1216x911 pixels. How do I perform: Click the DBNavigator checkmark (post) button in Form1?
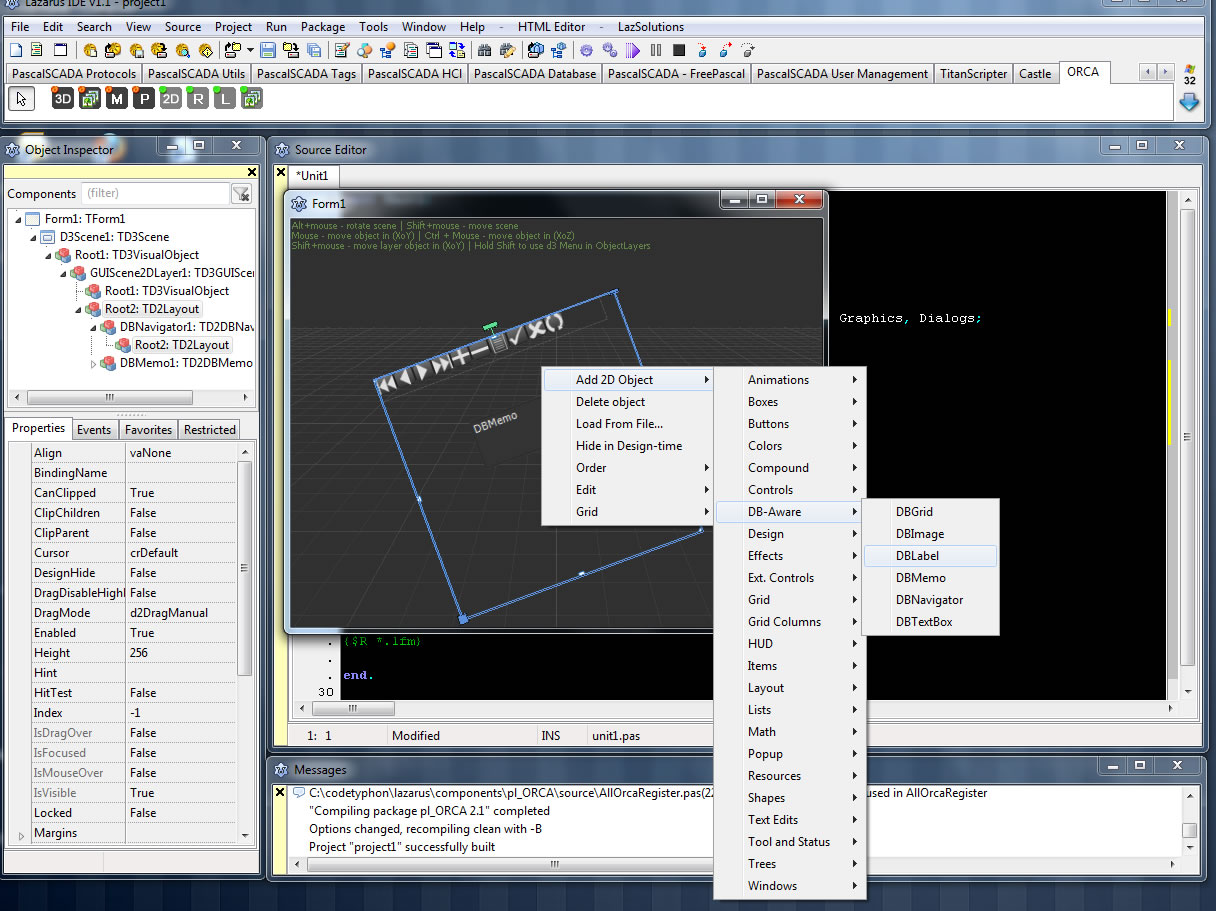(515, 337)
